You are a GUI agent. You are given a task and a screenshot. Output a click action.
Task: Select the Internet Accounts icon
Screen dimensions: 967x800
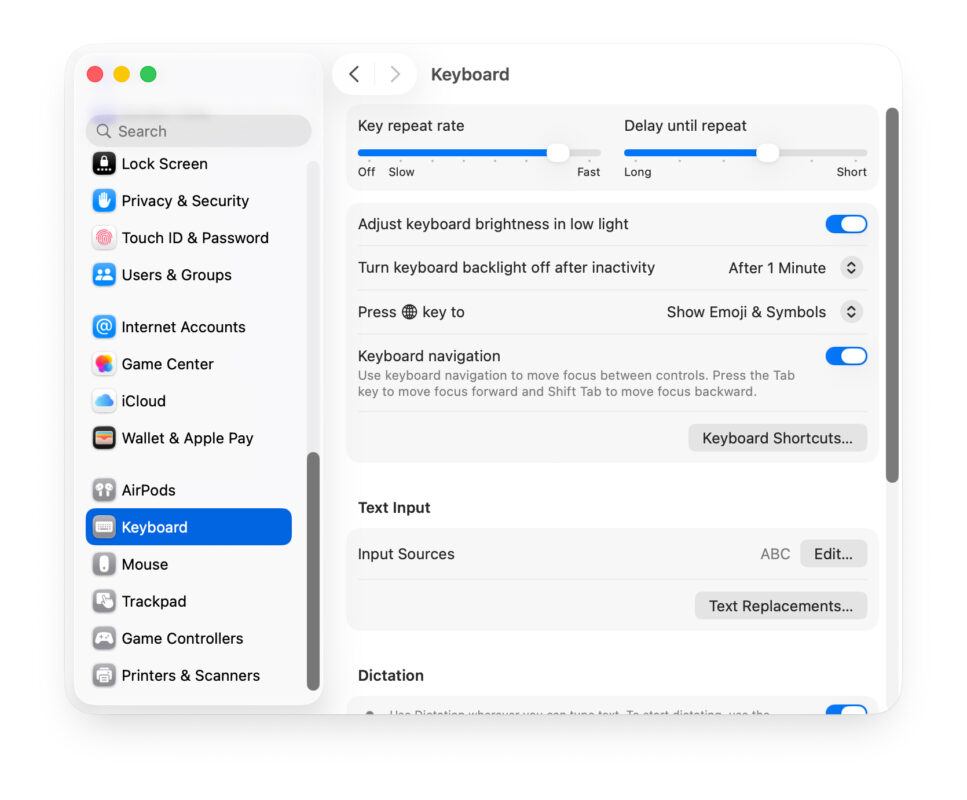[104, 326]
